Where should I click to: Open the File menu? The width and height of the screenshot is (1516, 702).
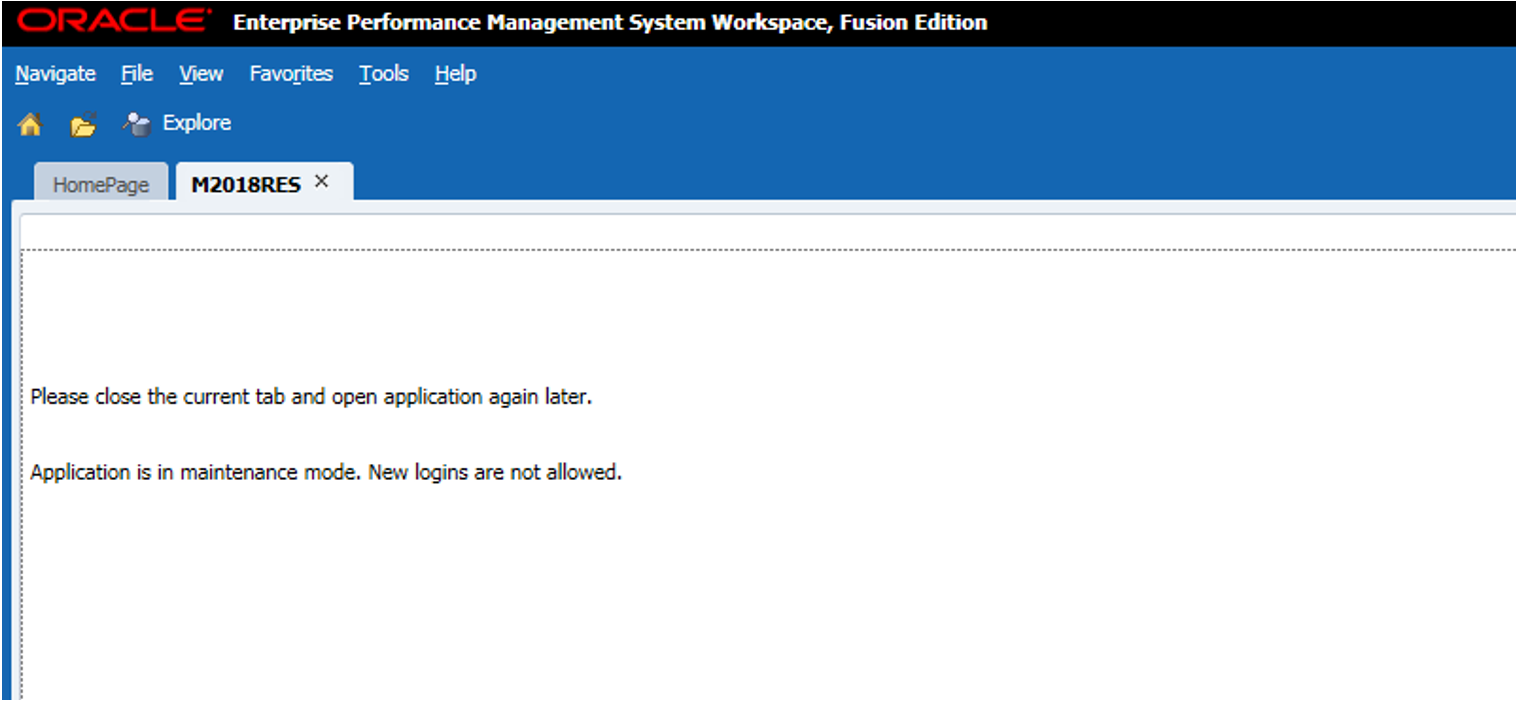pyautogui.click(x=137, y=74)
